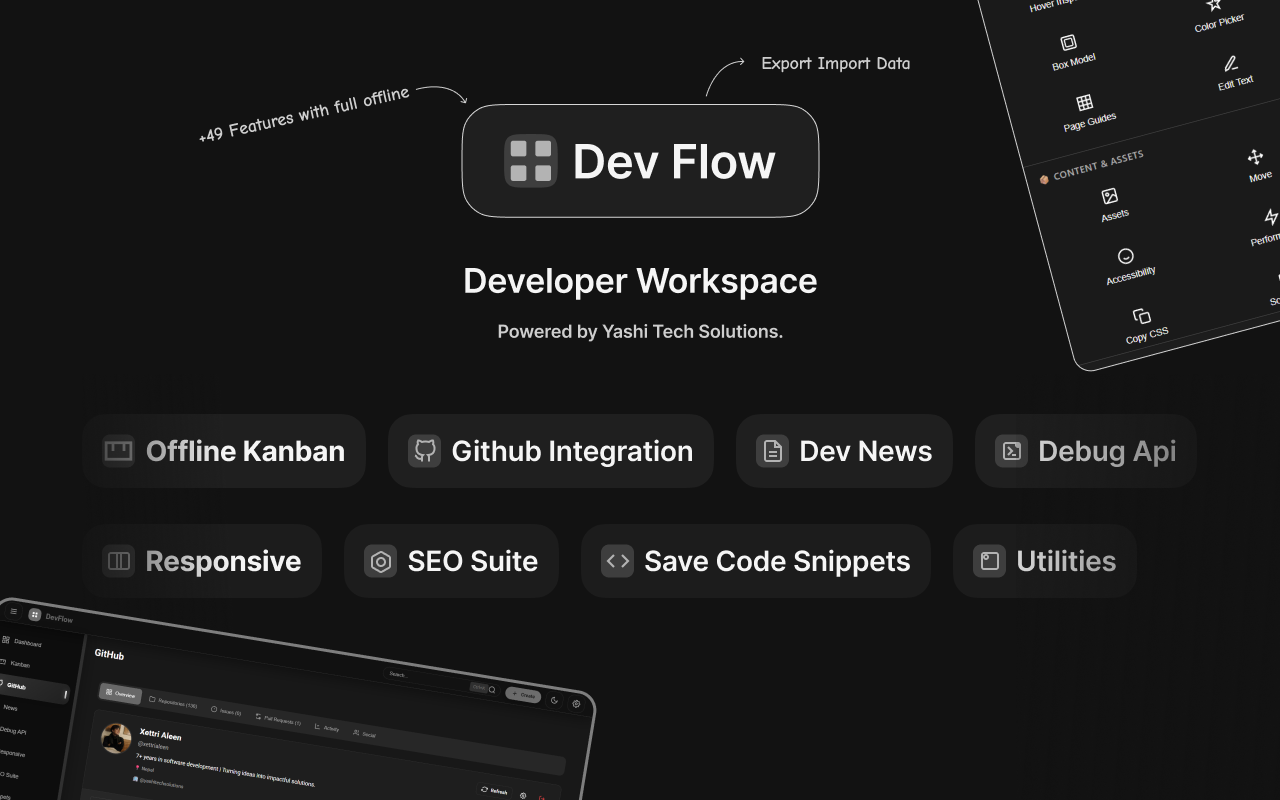Open the Responsive feature pill
The height and width of the screenshot is (800, 1280).
coord(202,561)
